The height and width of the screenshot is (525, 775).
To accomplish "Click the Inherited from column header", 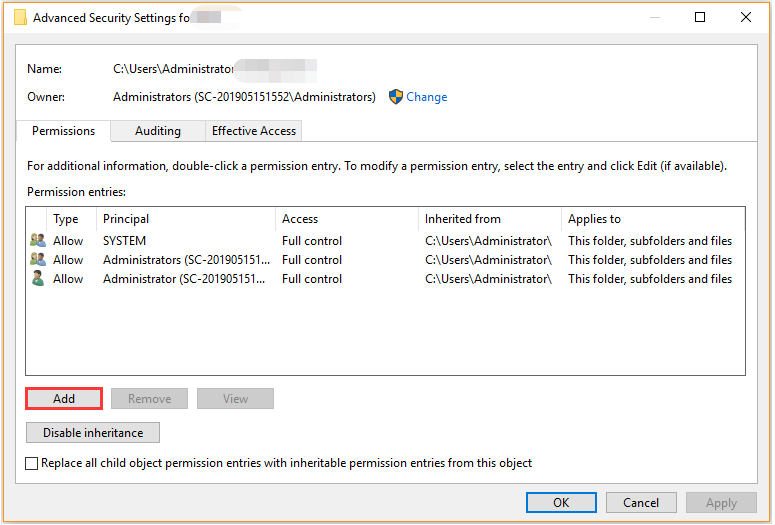I will [463, 219].
